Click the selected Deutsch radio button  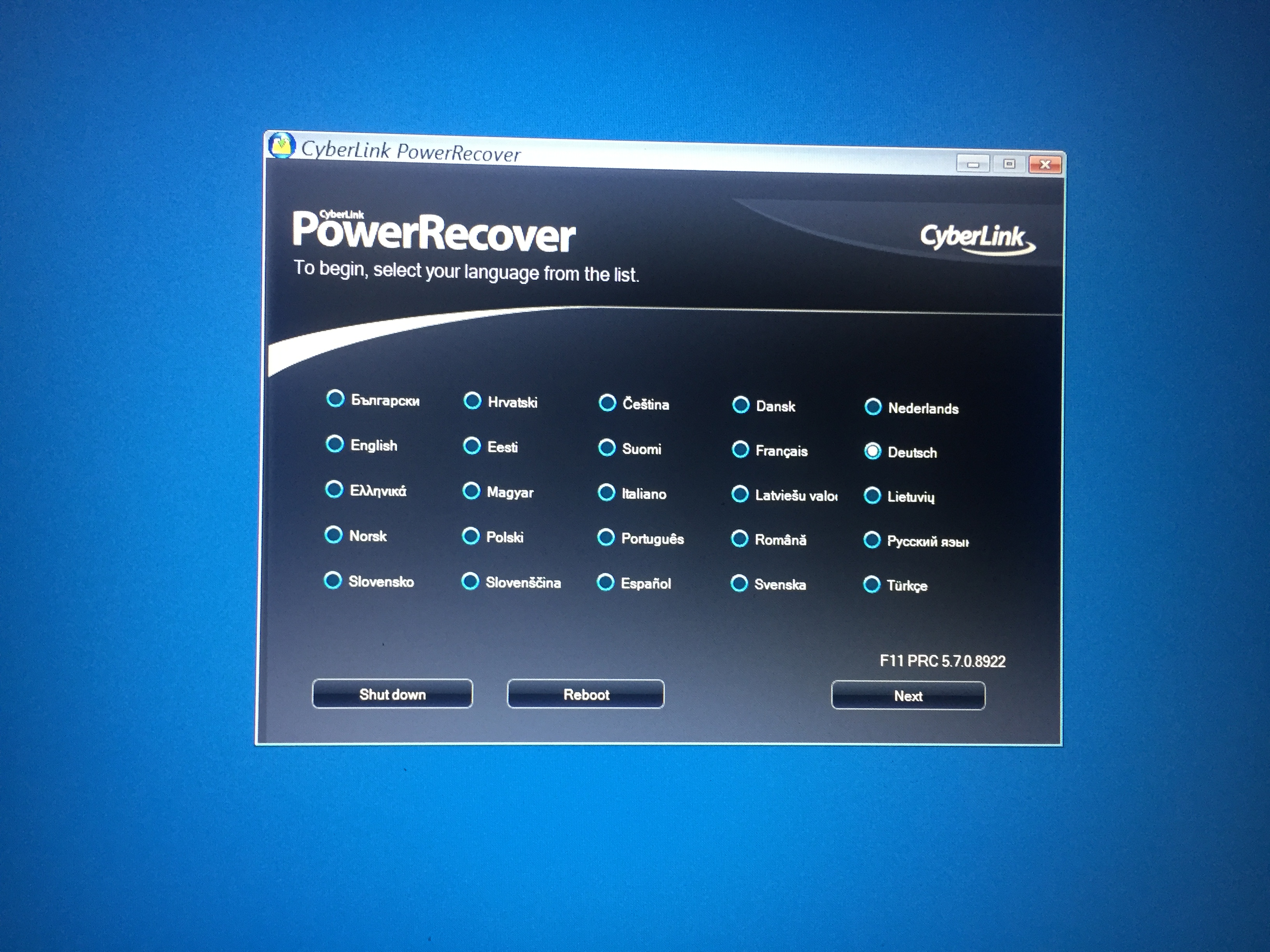click(x=873, y=451)
